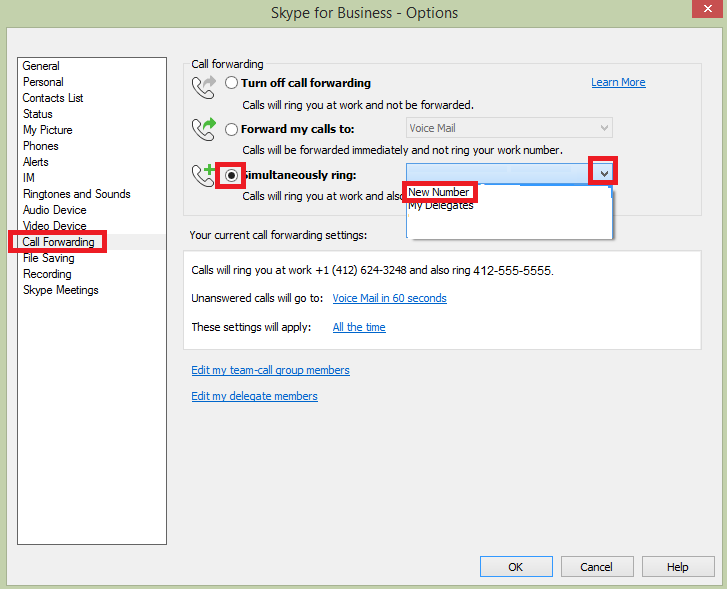
Task: Select Turn off call forwarding radio button
Action: pos(231,83)
